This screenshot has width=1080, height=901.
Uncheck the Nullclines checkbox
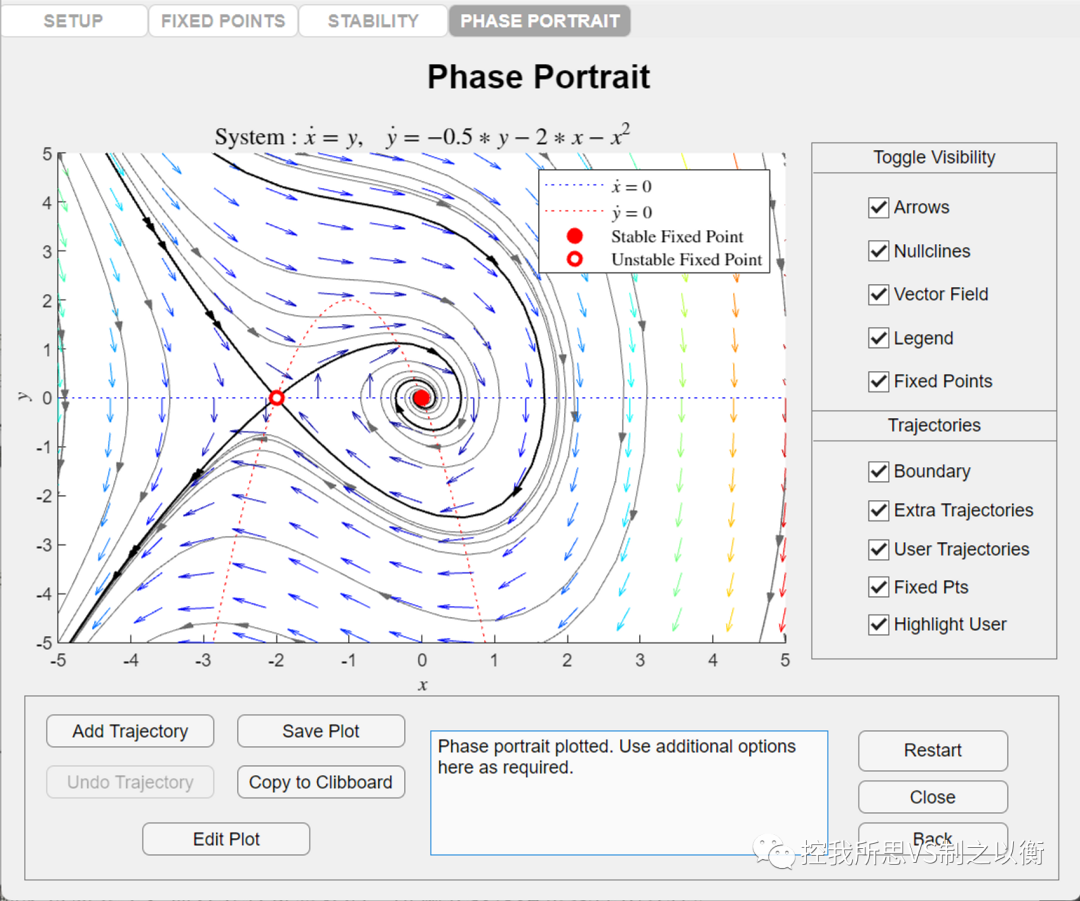tap(878, 251)
